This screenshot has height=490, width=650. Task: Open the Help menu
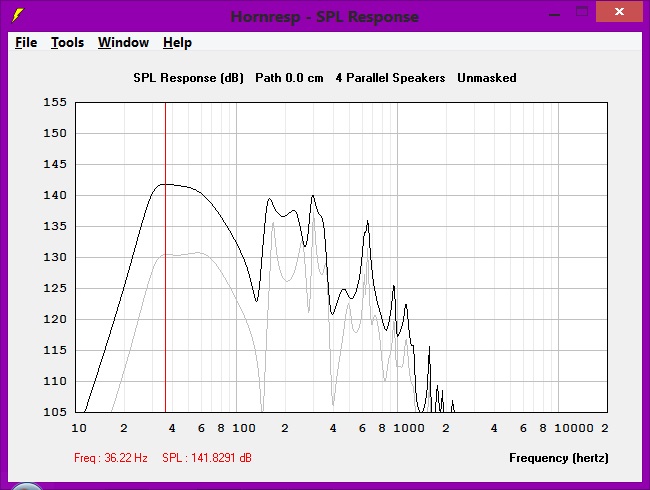point(177,42)
